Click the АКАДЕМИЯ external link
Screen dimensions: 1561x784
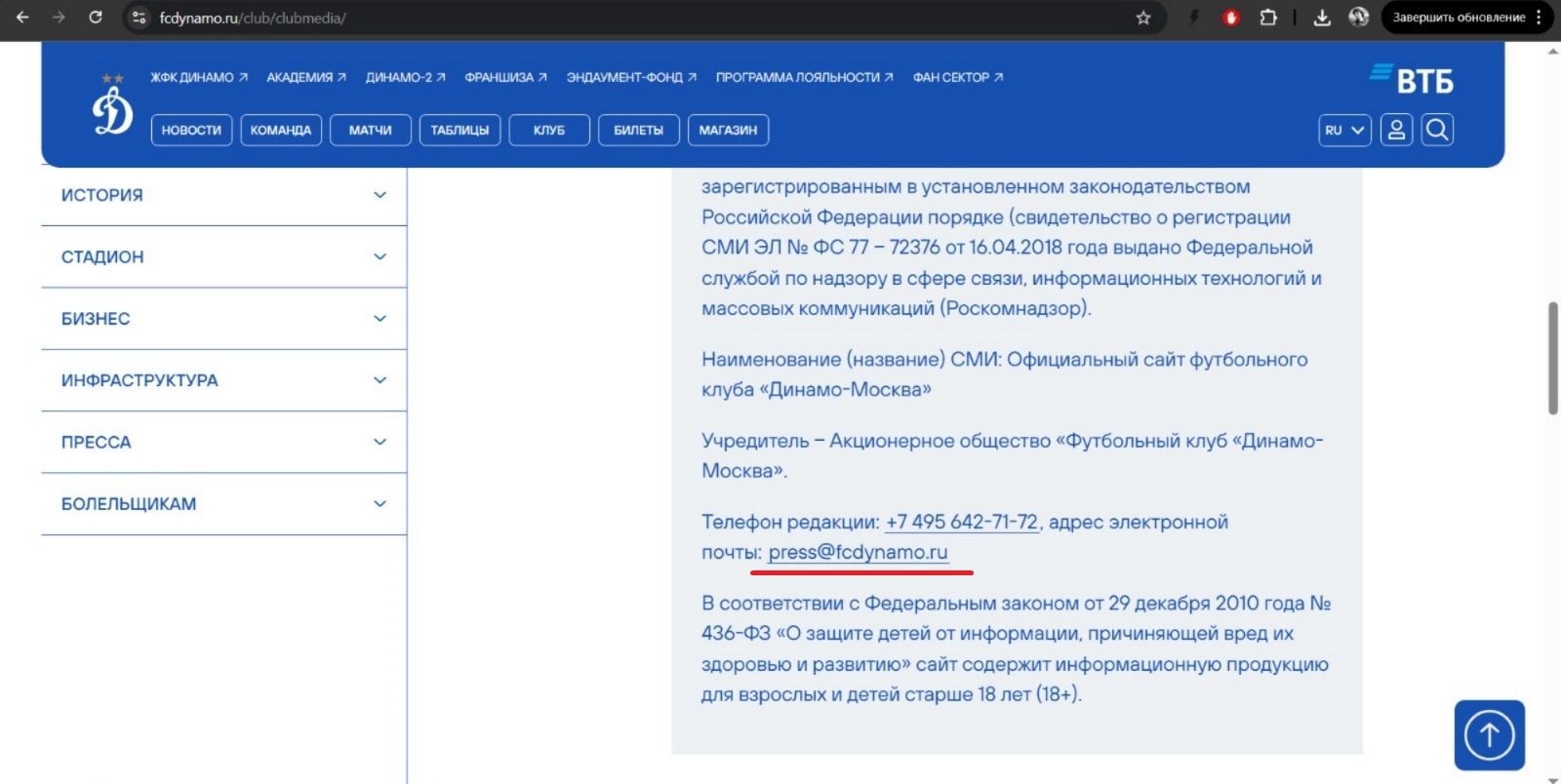tap(305, 77)
